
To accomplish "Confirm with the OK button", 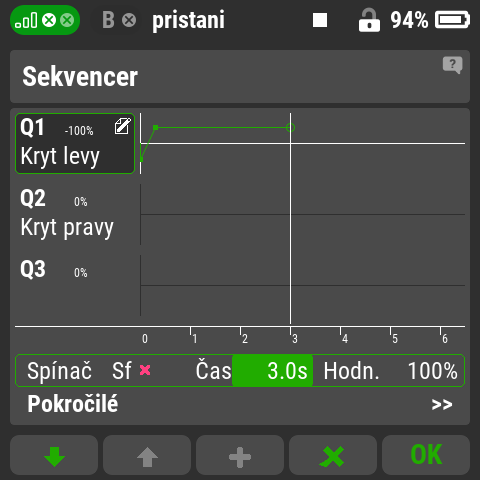I will (x=426, y=455).
